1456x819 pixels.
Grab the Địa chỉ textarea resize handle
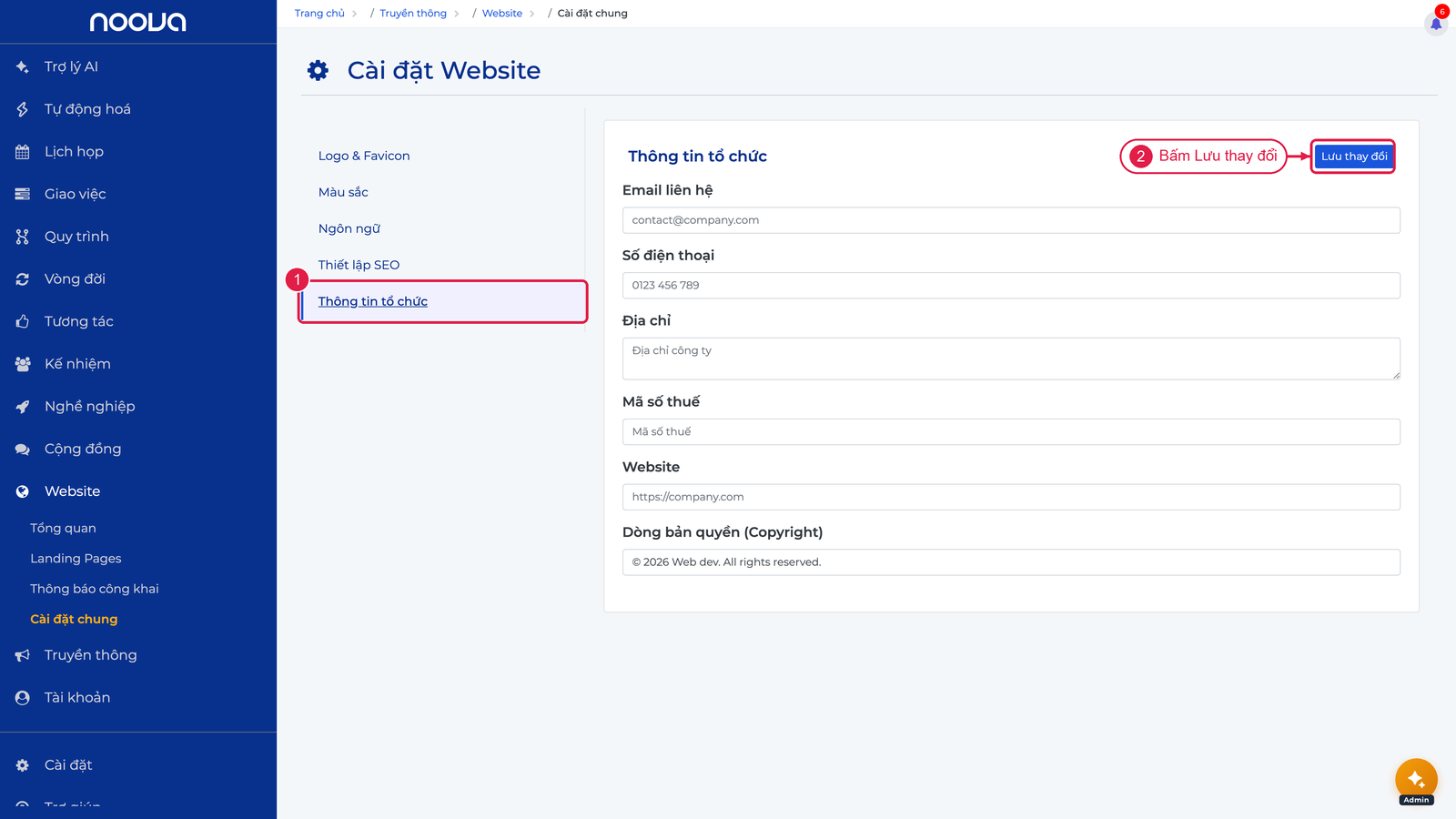coord(1395,375)
